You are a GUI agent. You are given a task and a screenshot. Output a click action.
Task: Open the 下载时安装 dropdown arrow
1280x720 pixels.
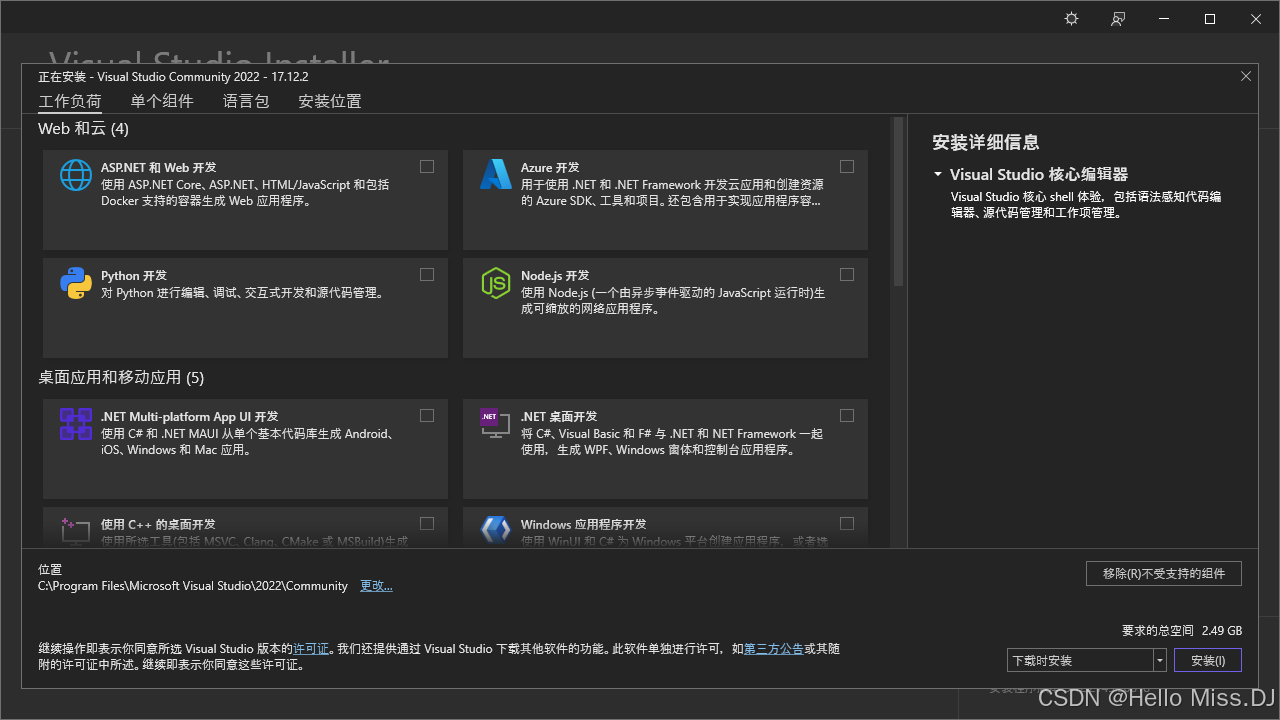(1160, 660)
